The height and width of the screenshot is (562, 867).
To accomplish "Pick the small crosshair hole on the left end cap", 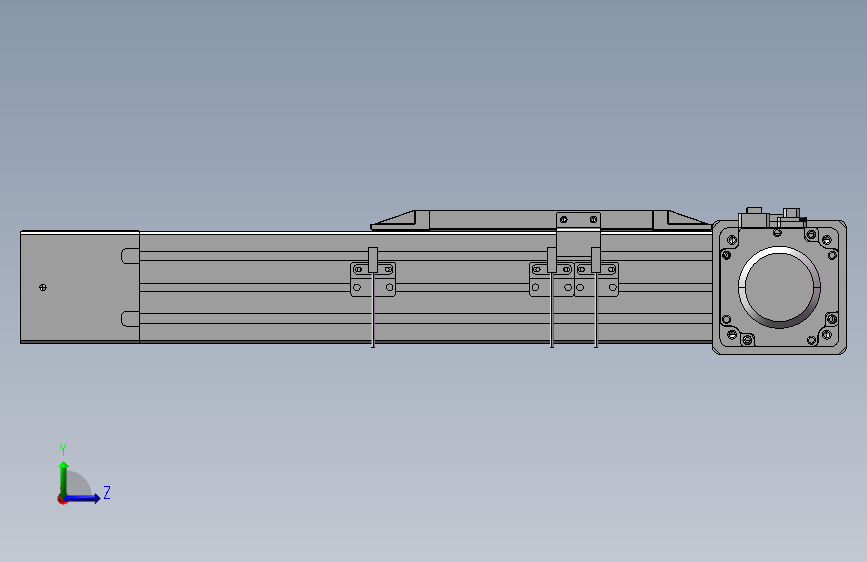I will coord(43,287).
